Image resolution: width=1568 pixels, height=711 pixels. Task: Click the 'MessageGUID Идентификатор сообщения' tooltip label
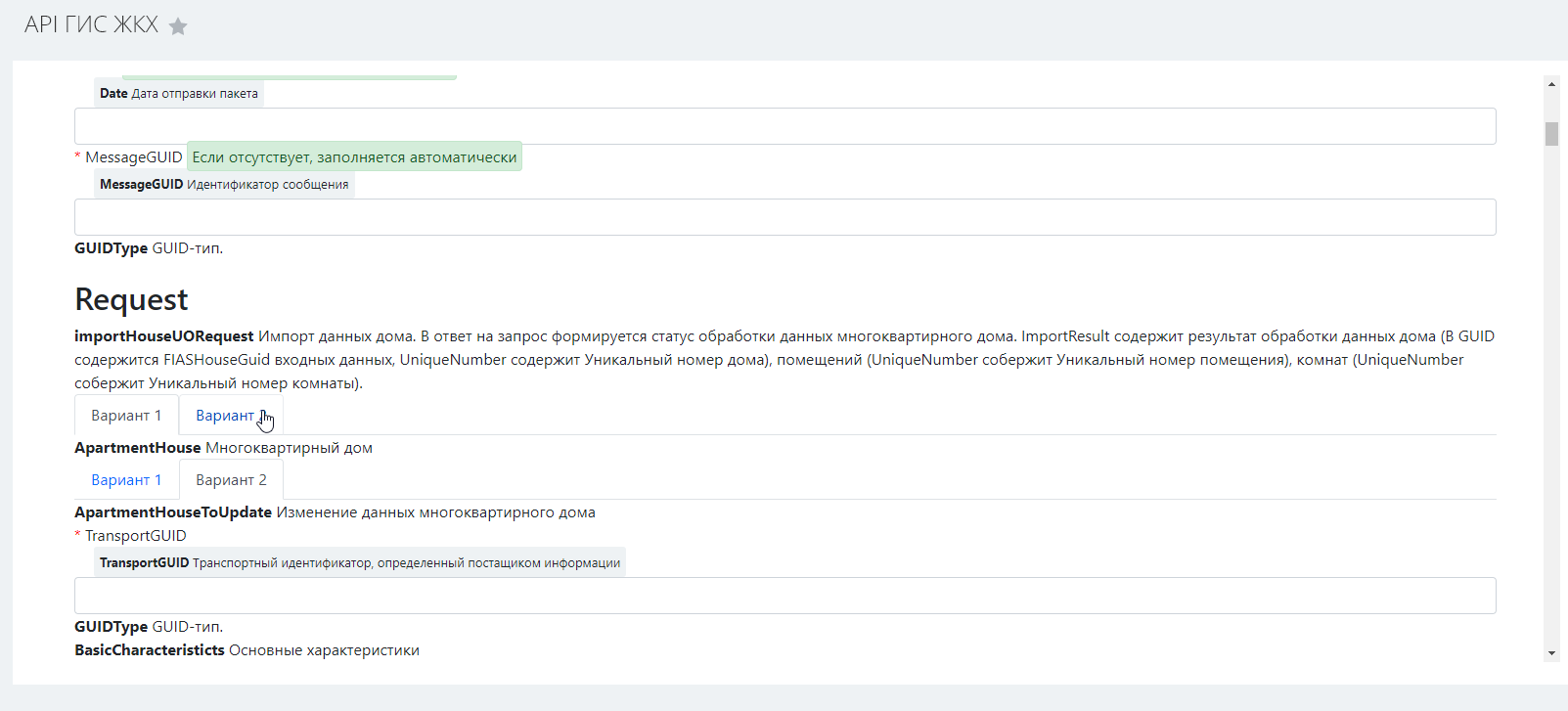(224, 185)
